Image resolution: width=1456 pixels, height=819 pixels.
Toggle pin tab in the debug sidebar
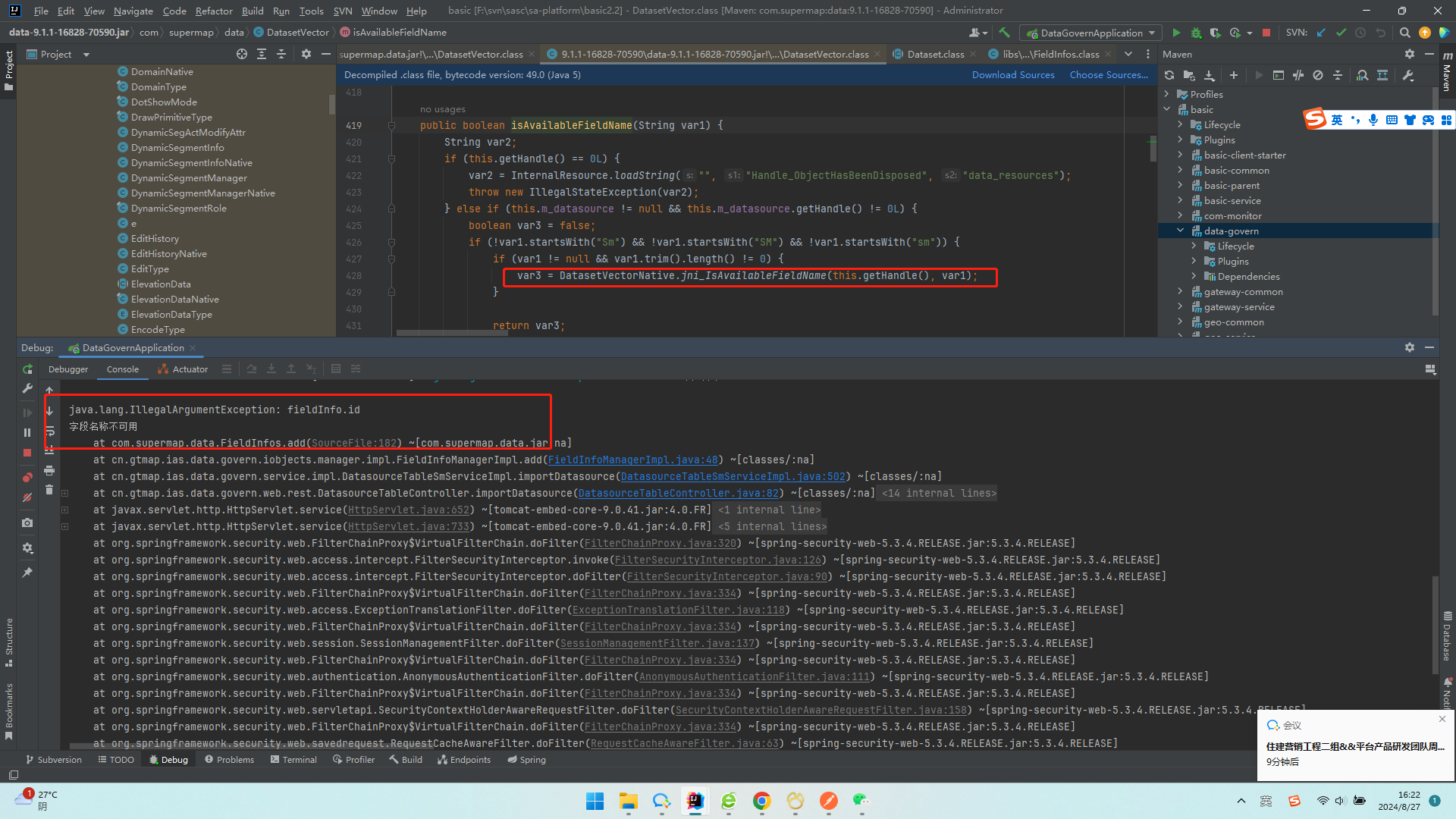click(27, 573)
